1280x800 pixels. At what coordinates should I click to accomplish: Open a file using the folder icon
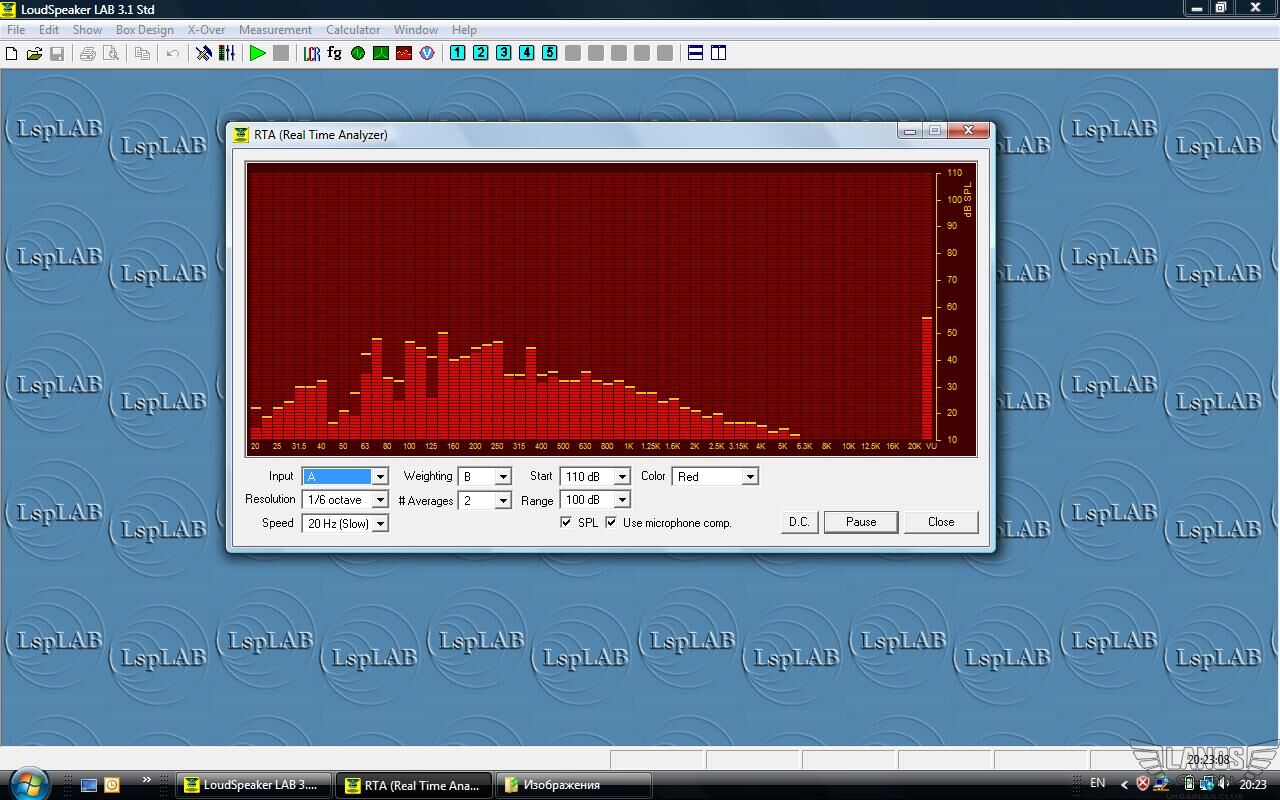click(34, 53)
